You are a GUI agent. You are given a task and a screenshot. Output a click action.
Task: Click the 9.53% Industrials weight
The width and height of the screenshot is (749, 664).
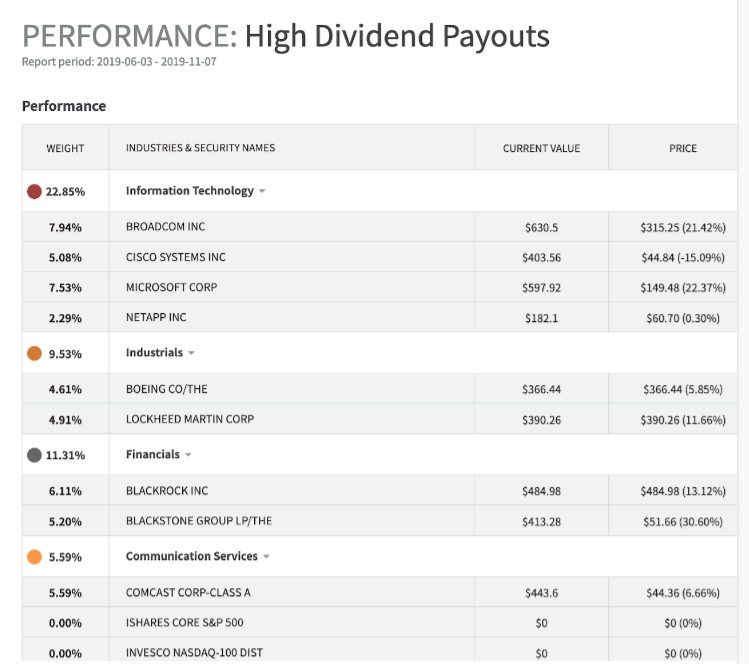[x=65, y=354]
